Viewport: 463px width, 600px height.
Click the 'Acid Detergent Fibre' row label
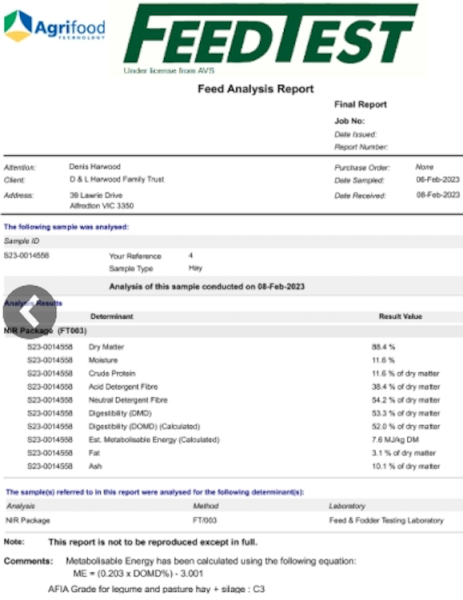[x=123, y=386]
